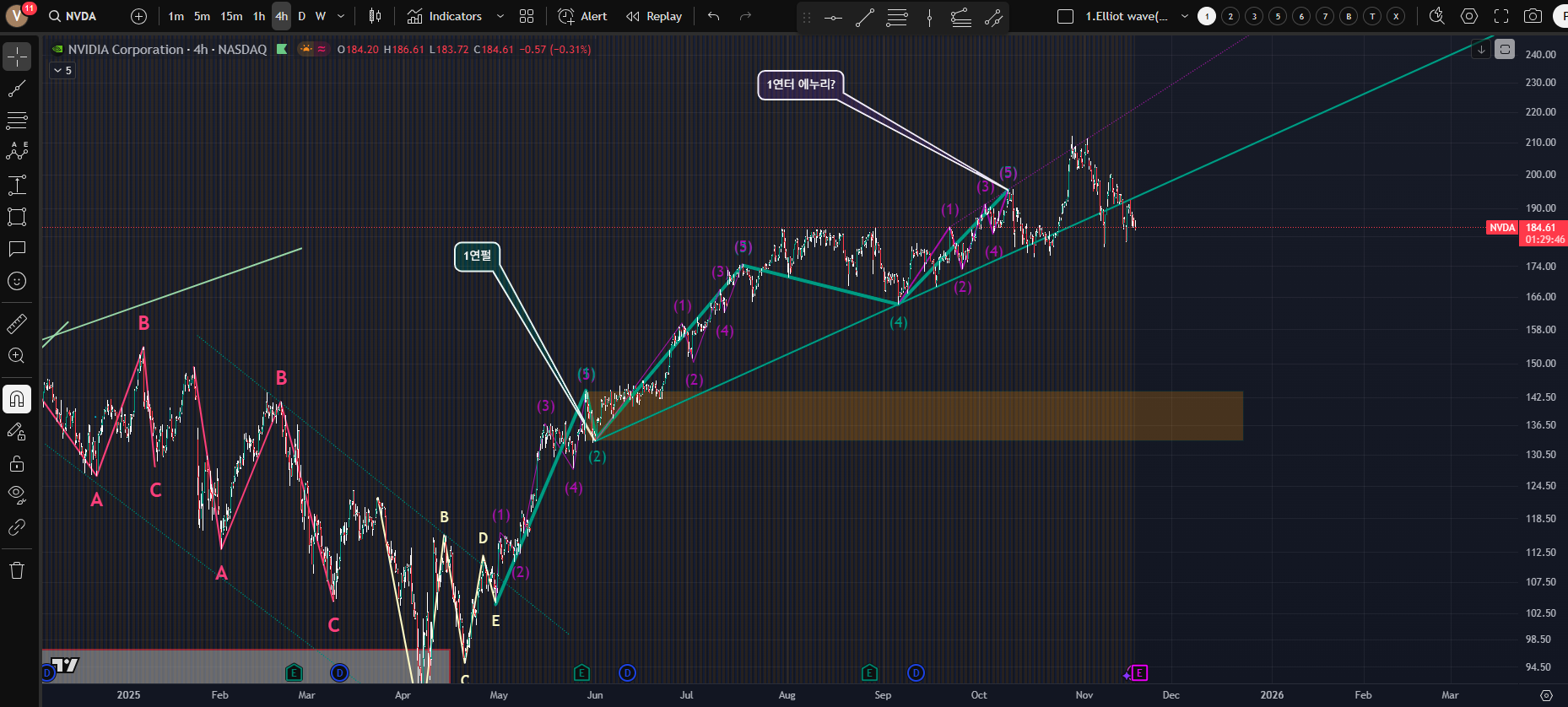Open the Elliot wave layout dropdown
This screenshot has width=1568, height=707.
coord(1184,16)
